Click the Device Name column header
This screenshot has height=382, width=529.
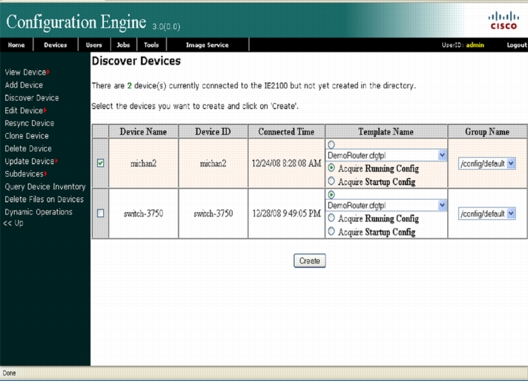[143, 132]
